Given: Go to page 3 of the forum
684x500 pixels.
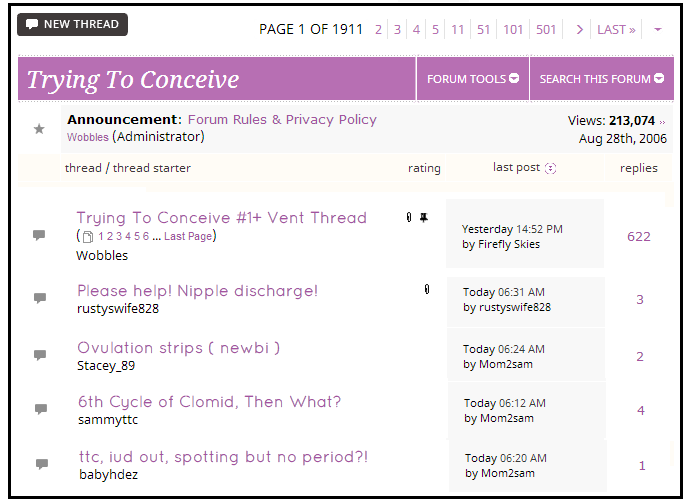Looking at the screenshot, I should (397, 30).
